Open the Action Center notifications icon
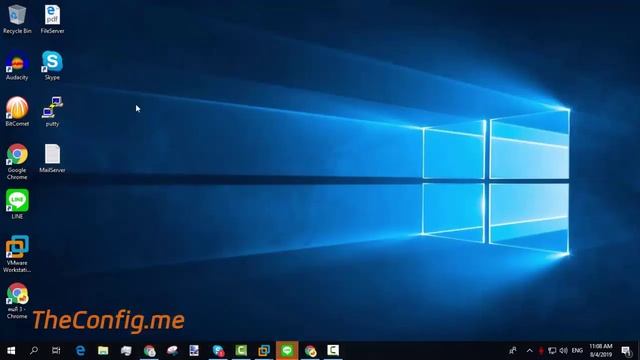The width and height of the screenshot is (640, 360). 626,351
